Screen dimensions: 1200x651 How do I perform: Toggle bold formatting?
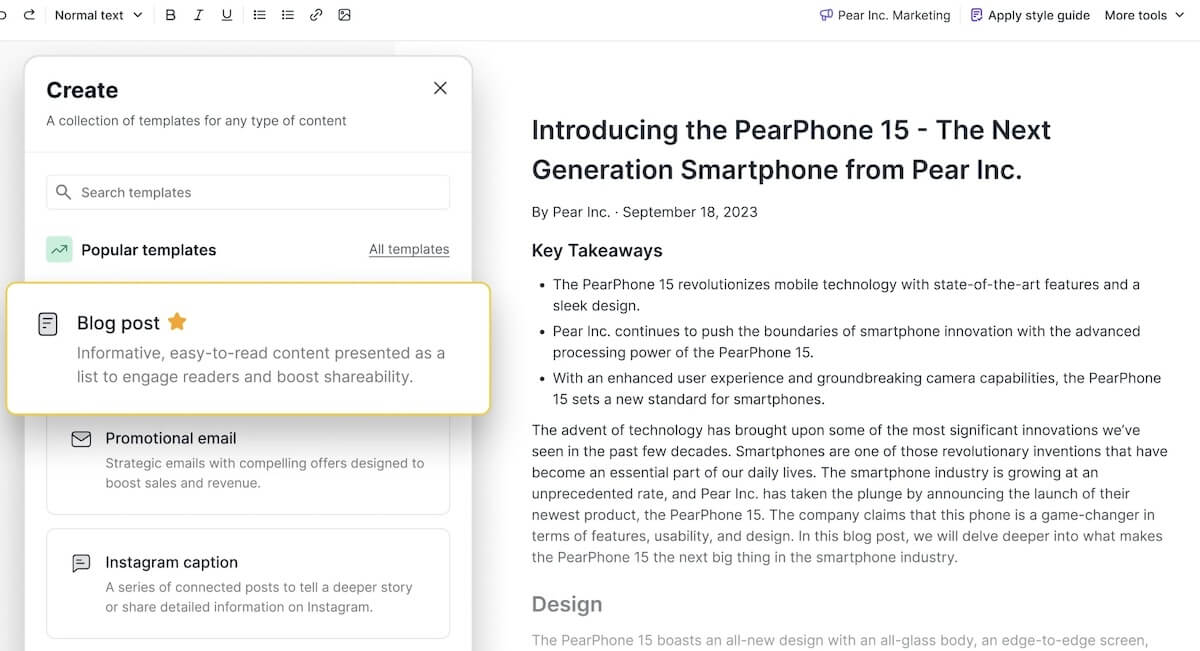[170, 15]
